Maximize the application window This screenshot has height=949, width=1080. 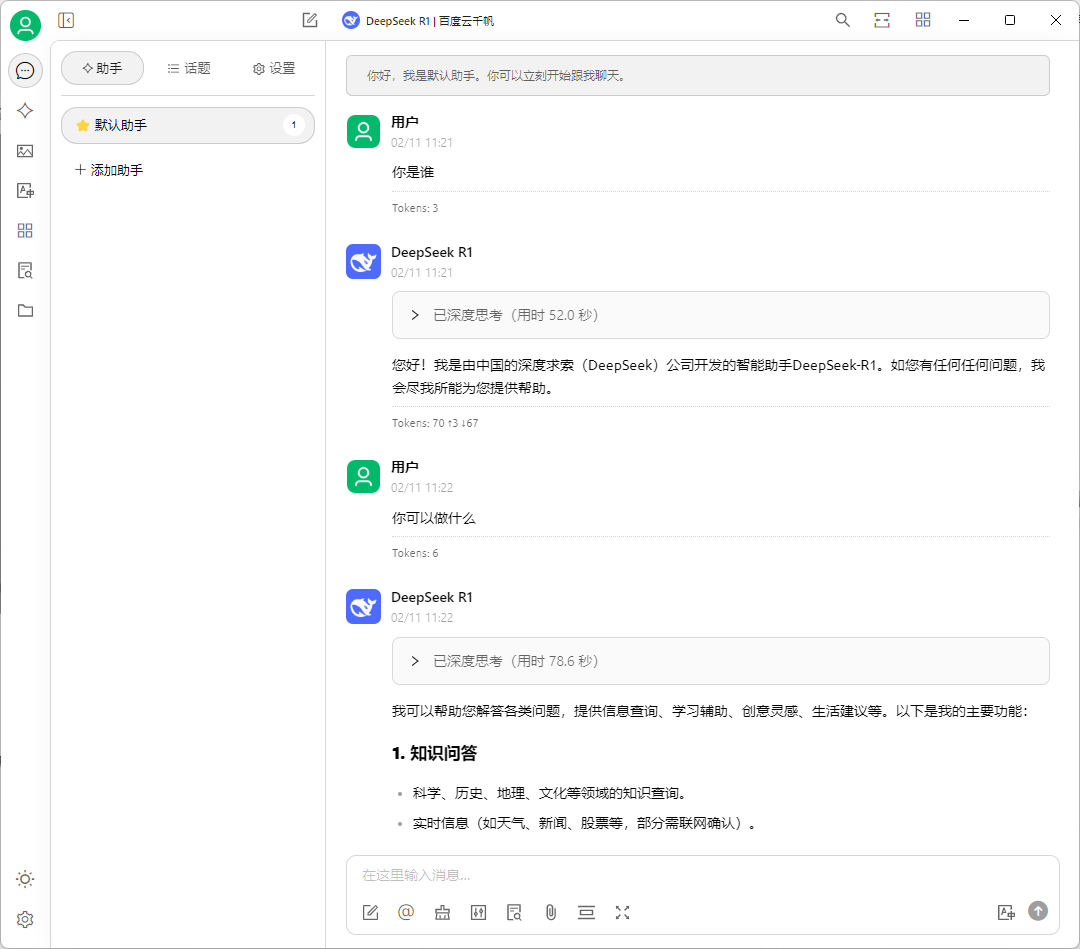point(1010,20)
